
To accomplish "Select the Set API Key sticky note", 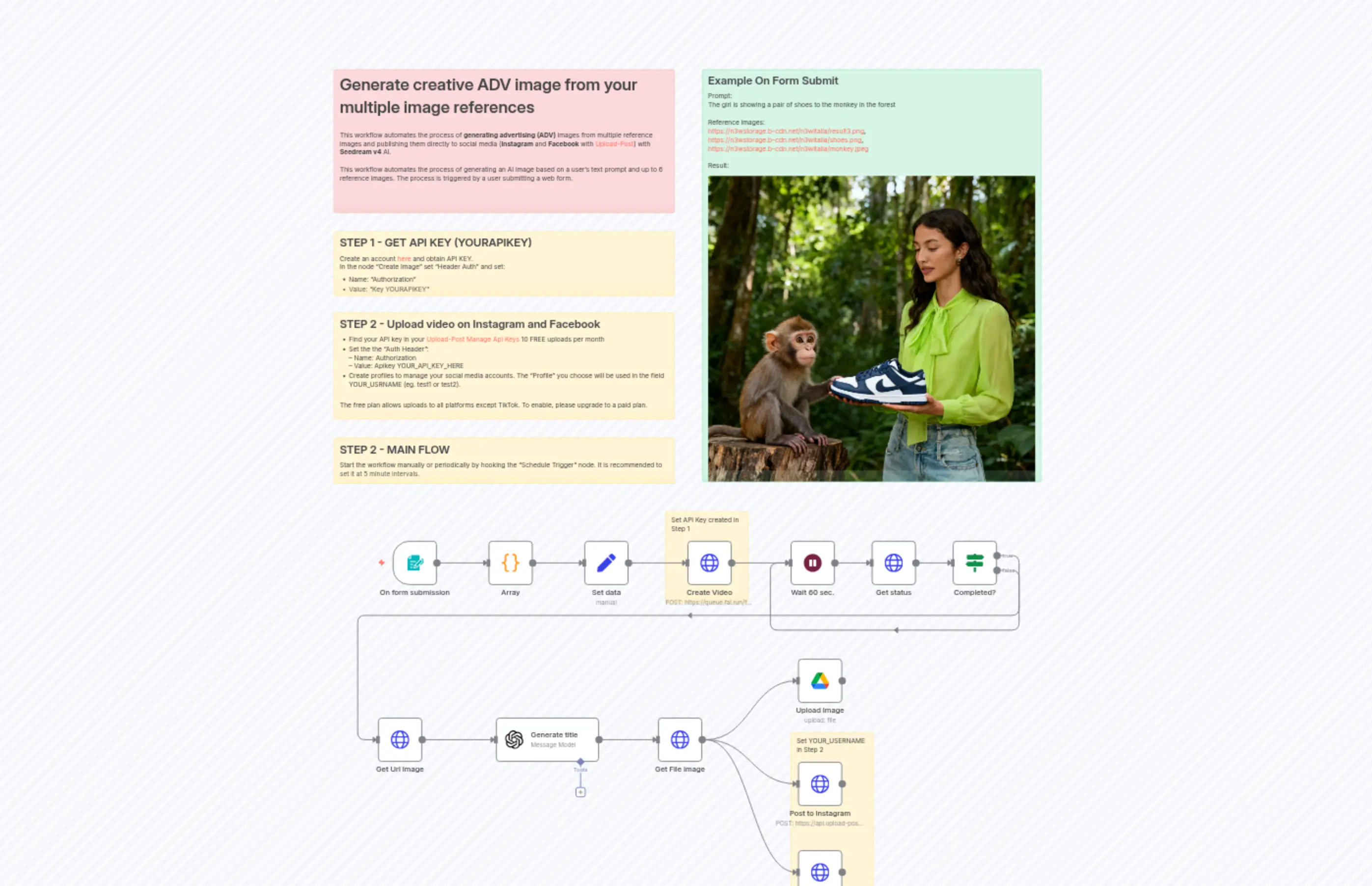I will (x=707, y=524).
